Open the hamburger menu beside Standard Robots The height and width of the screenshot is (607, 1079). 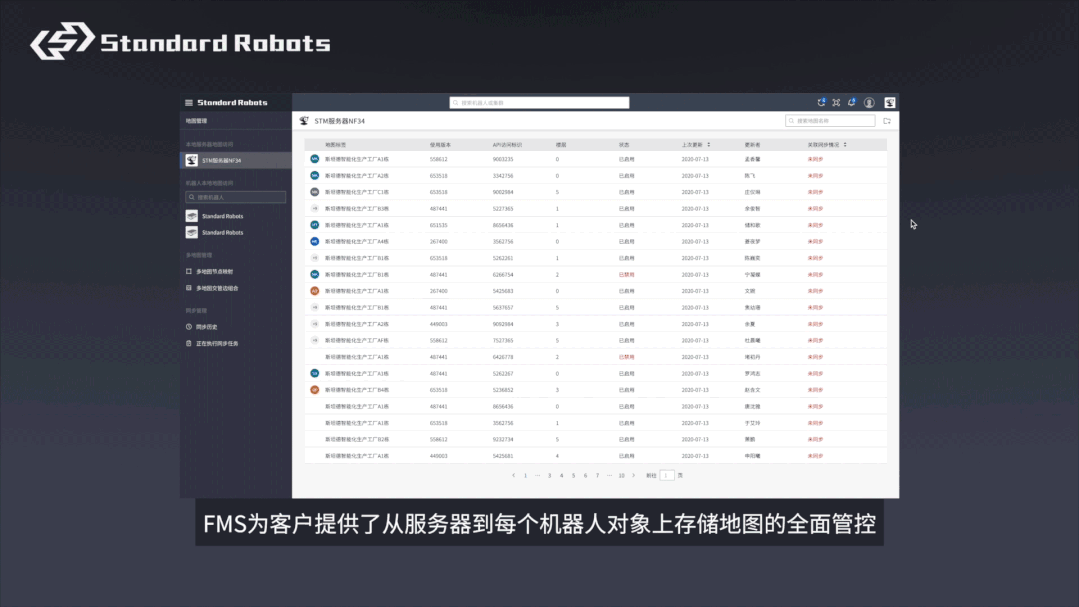tap(188, 103)
